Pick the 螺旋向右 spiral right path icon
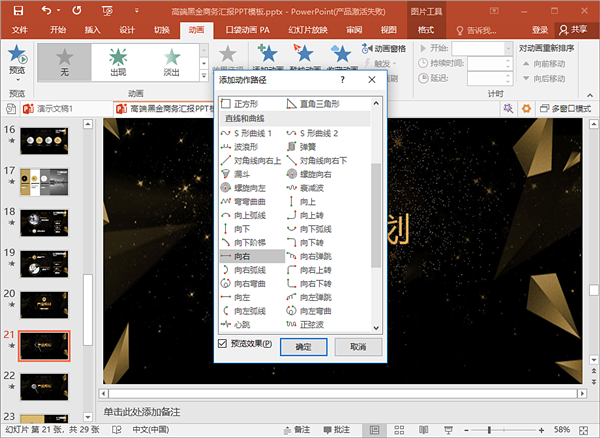 (x=292, y=174)
